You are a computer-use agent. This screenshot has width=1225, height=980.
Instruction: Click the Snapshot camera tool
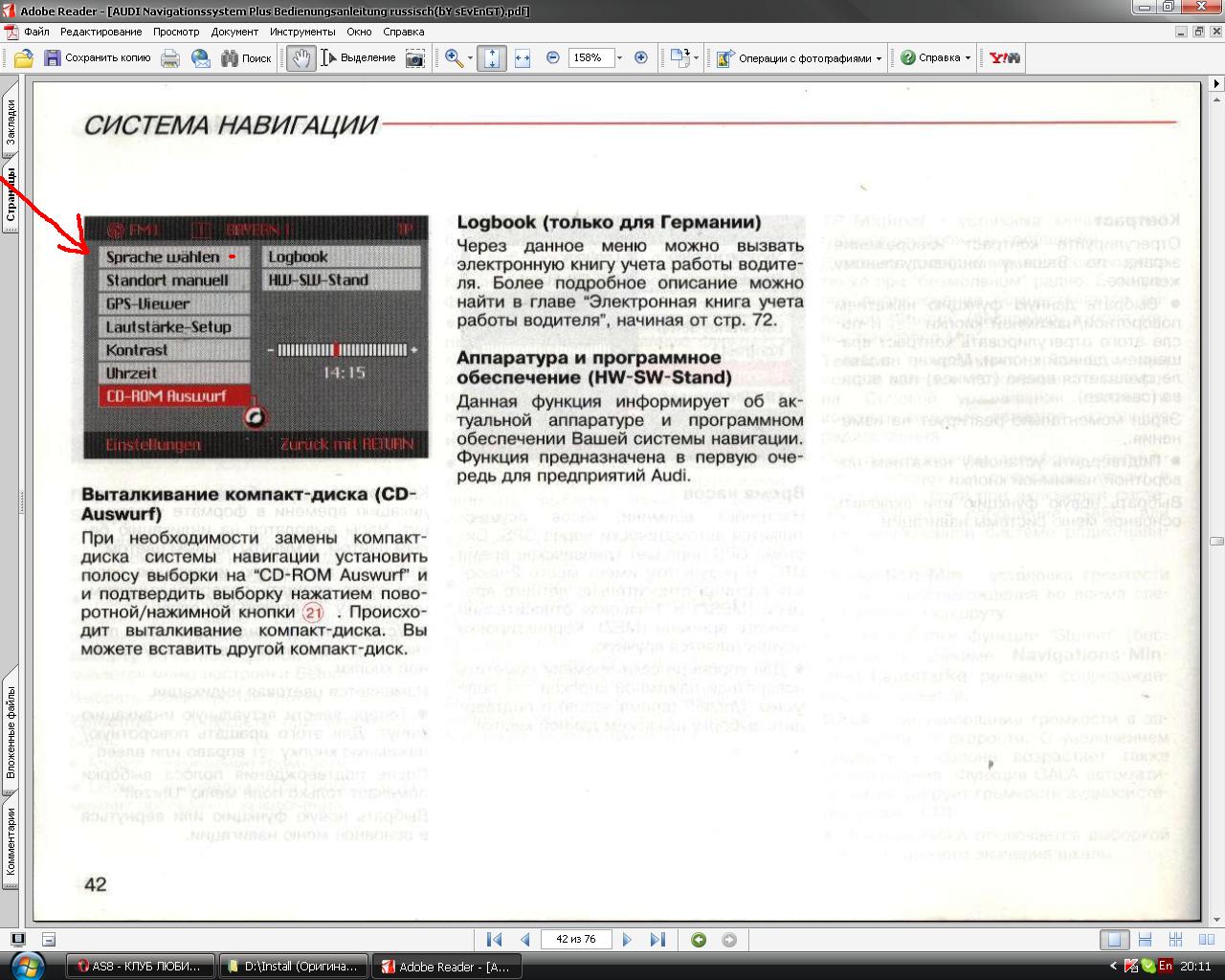click(x=414, y=58)
